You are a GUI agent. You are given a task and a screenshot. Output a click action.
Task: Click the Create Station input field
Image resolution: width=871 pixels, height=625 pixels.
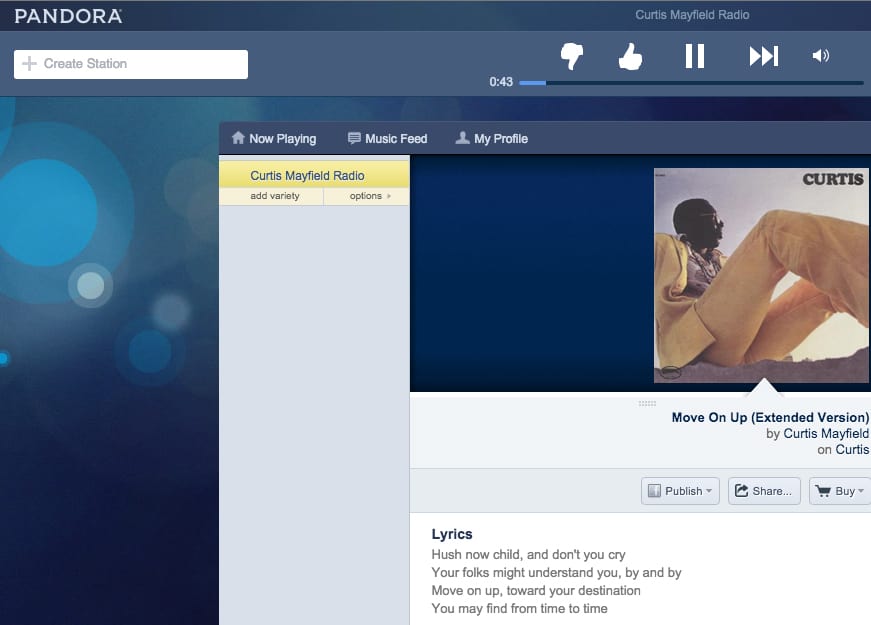coord(131,64)
